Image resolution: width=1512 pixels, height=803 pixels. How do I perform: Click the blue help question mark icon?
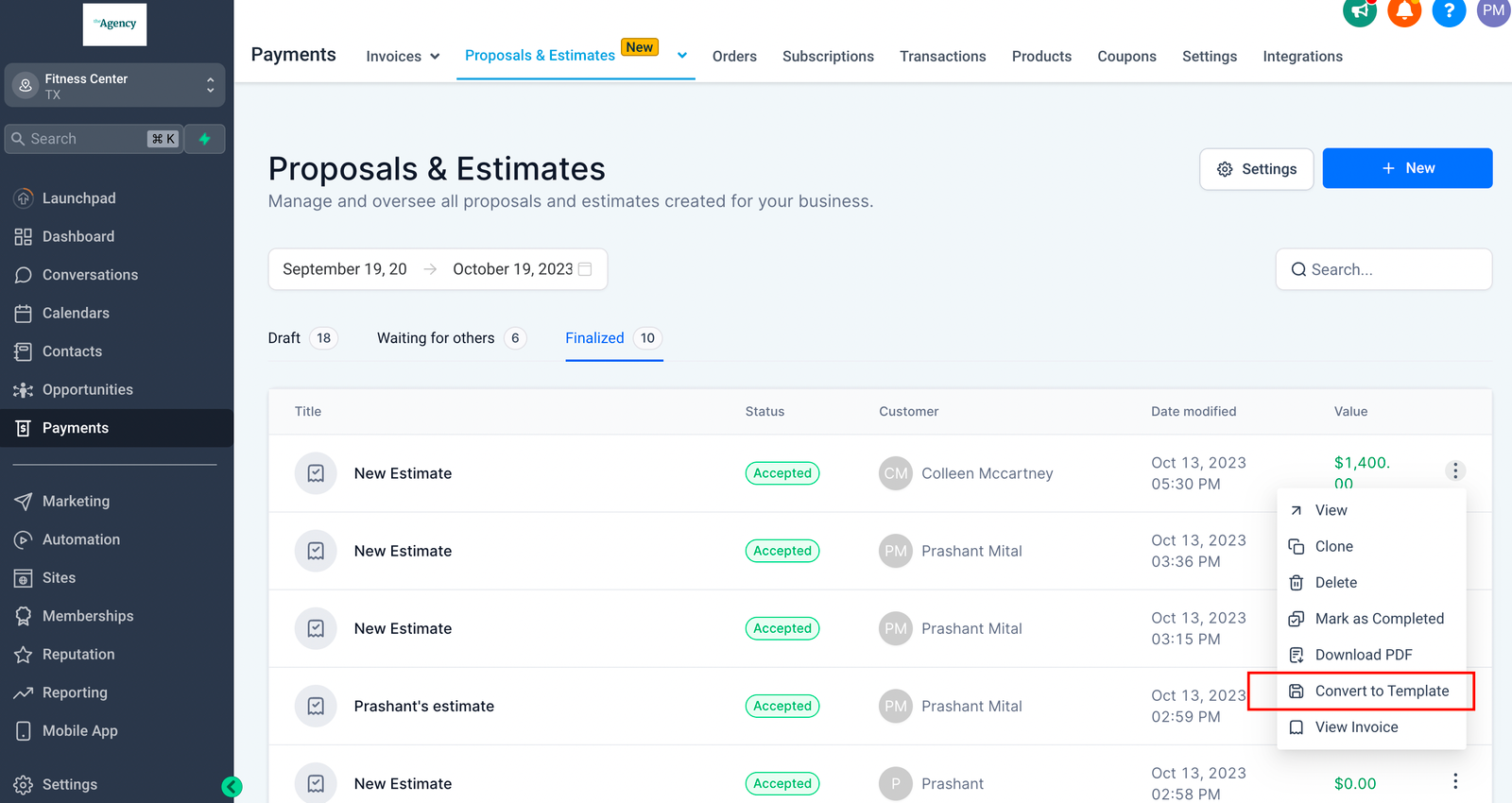(1449, 11)
